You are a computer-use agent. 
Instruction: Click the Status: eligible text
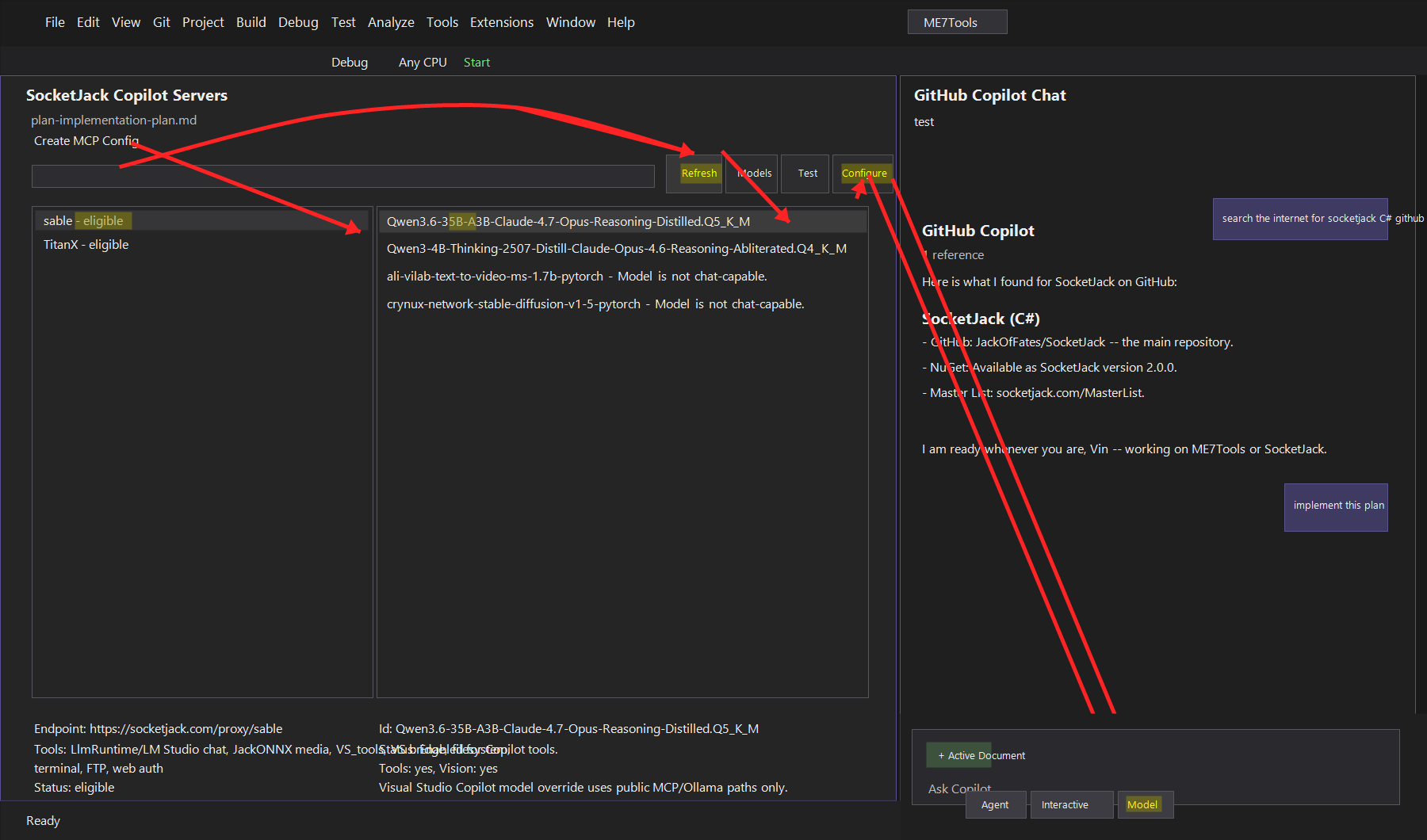tap(74, 787)
